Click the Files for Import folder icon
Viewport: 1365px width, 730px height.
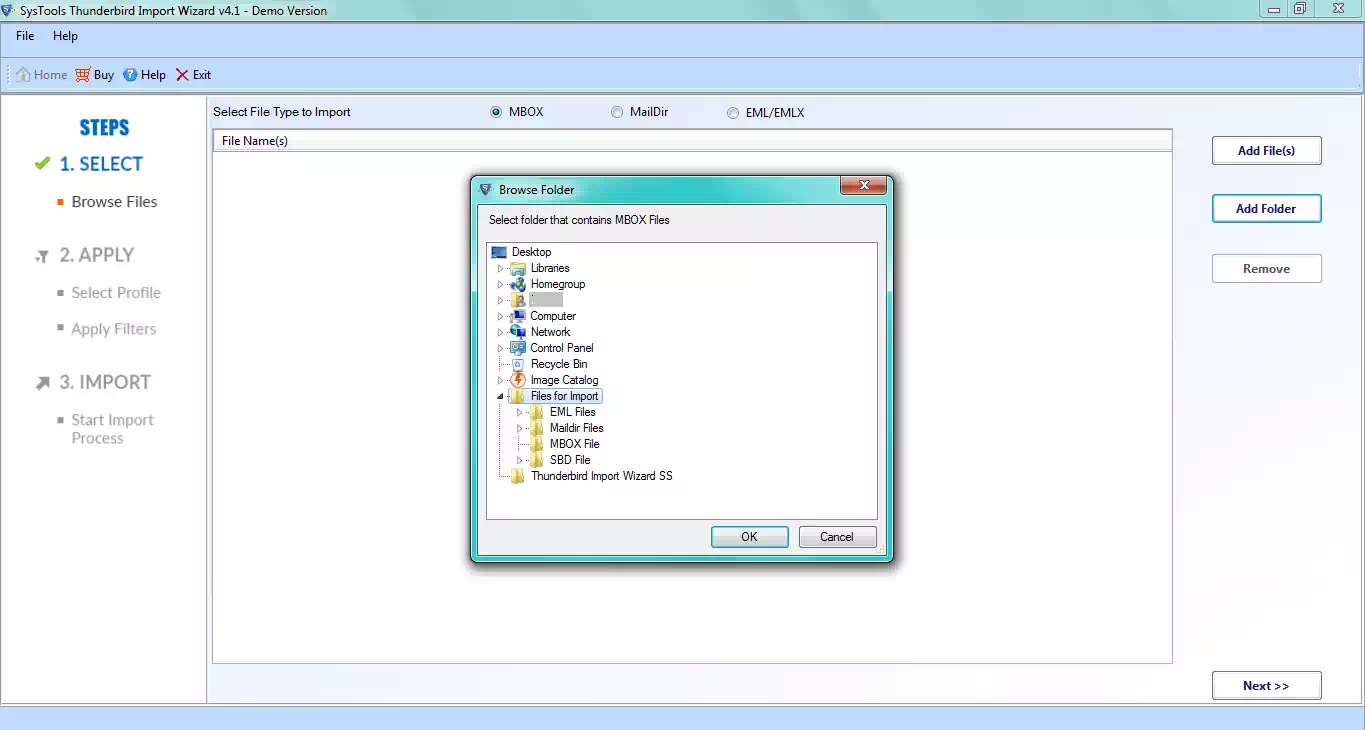click(x=518, y=396)
